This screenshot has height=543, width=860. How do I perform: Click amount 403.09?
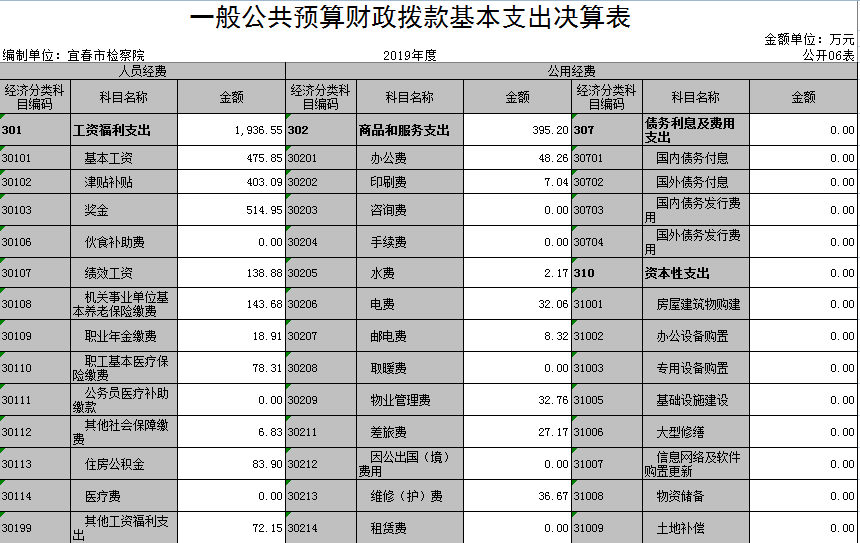pos(231,182)
